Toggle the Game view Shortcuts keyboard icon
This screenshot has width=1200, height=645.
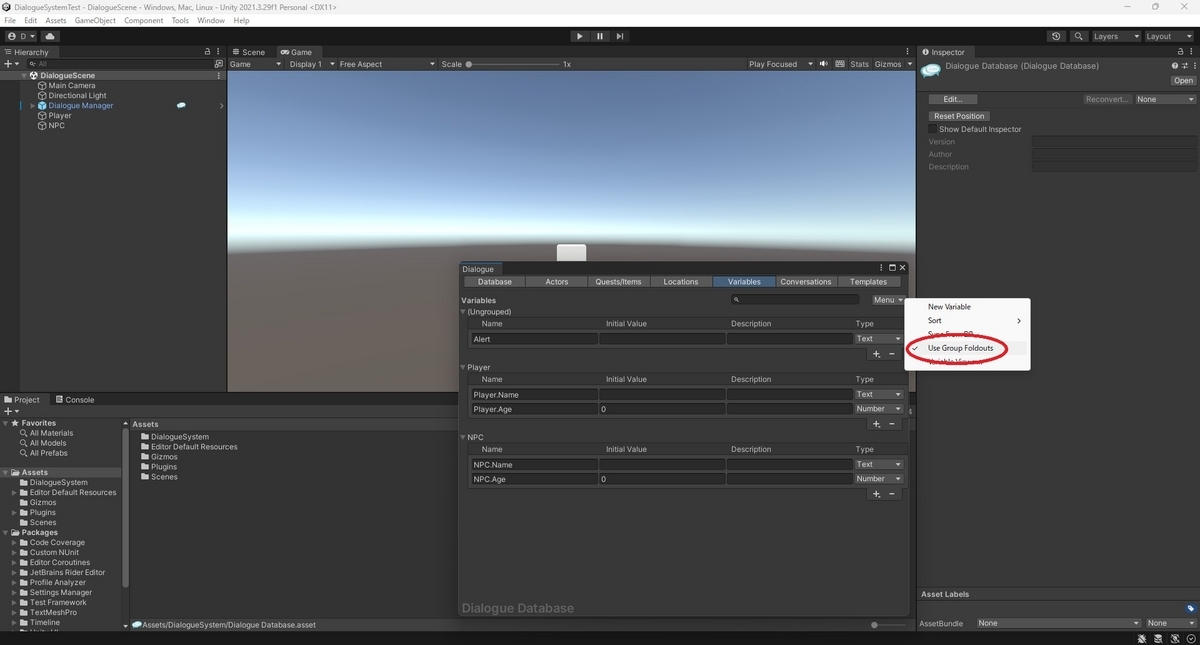839,64
